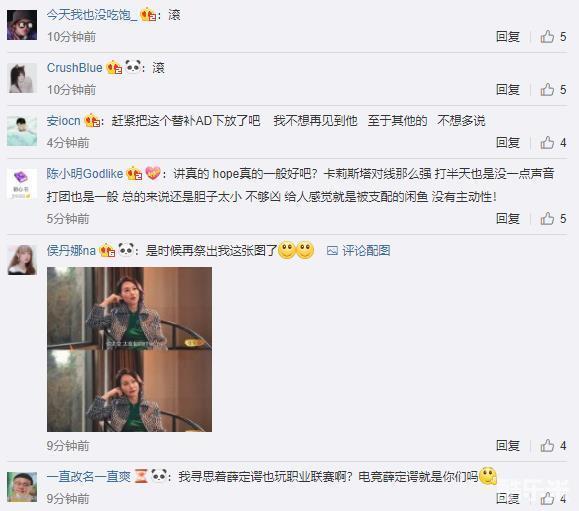The height and width of the screenshot is (511, 579).
Task: Open the username 一直改名一直爽 profile
Action: point(89,476)
